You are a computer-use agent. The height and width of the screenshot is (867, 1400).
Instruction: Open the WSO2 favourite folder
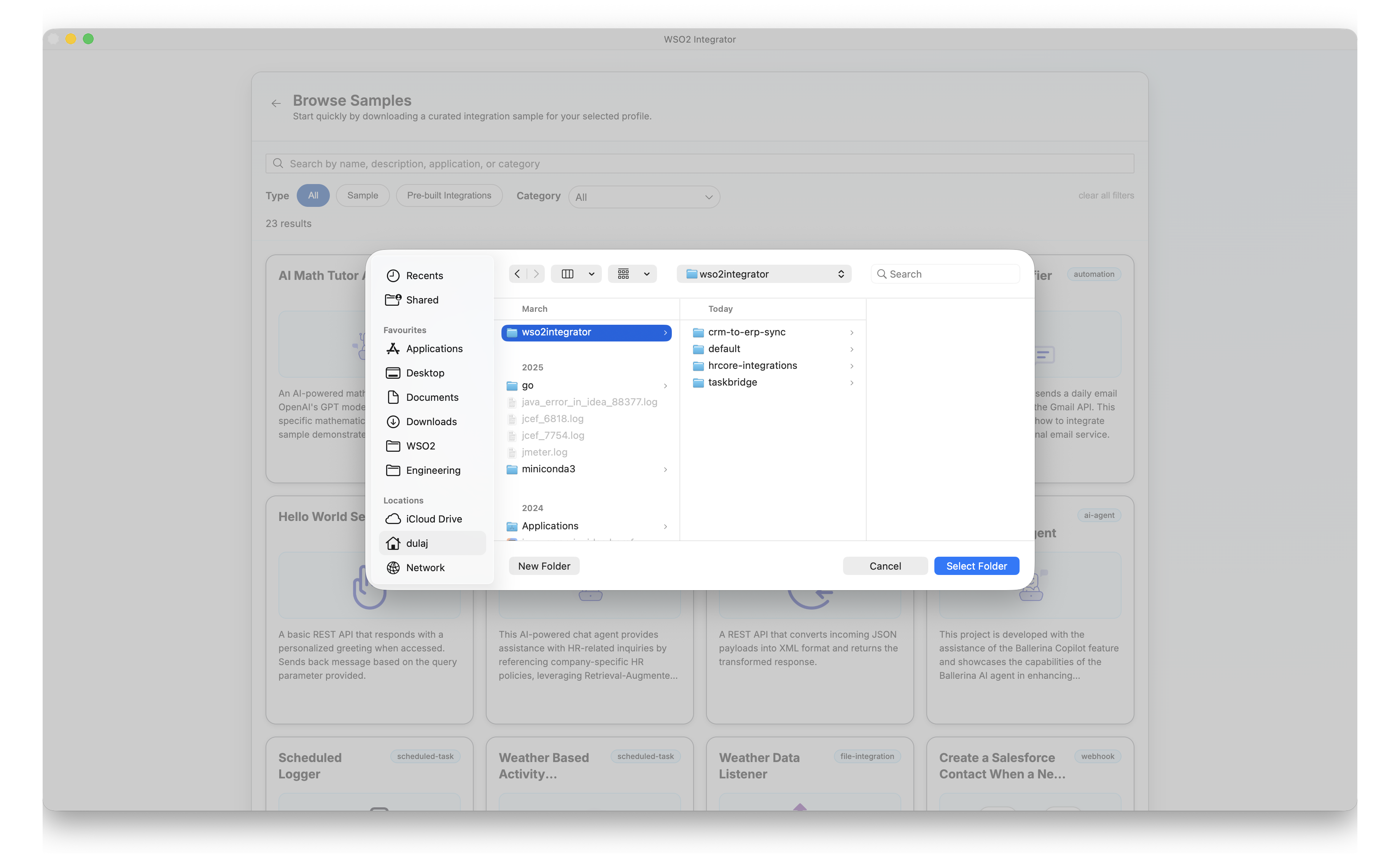(432, 446)
